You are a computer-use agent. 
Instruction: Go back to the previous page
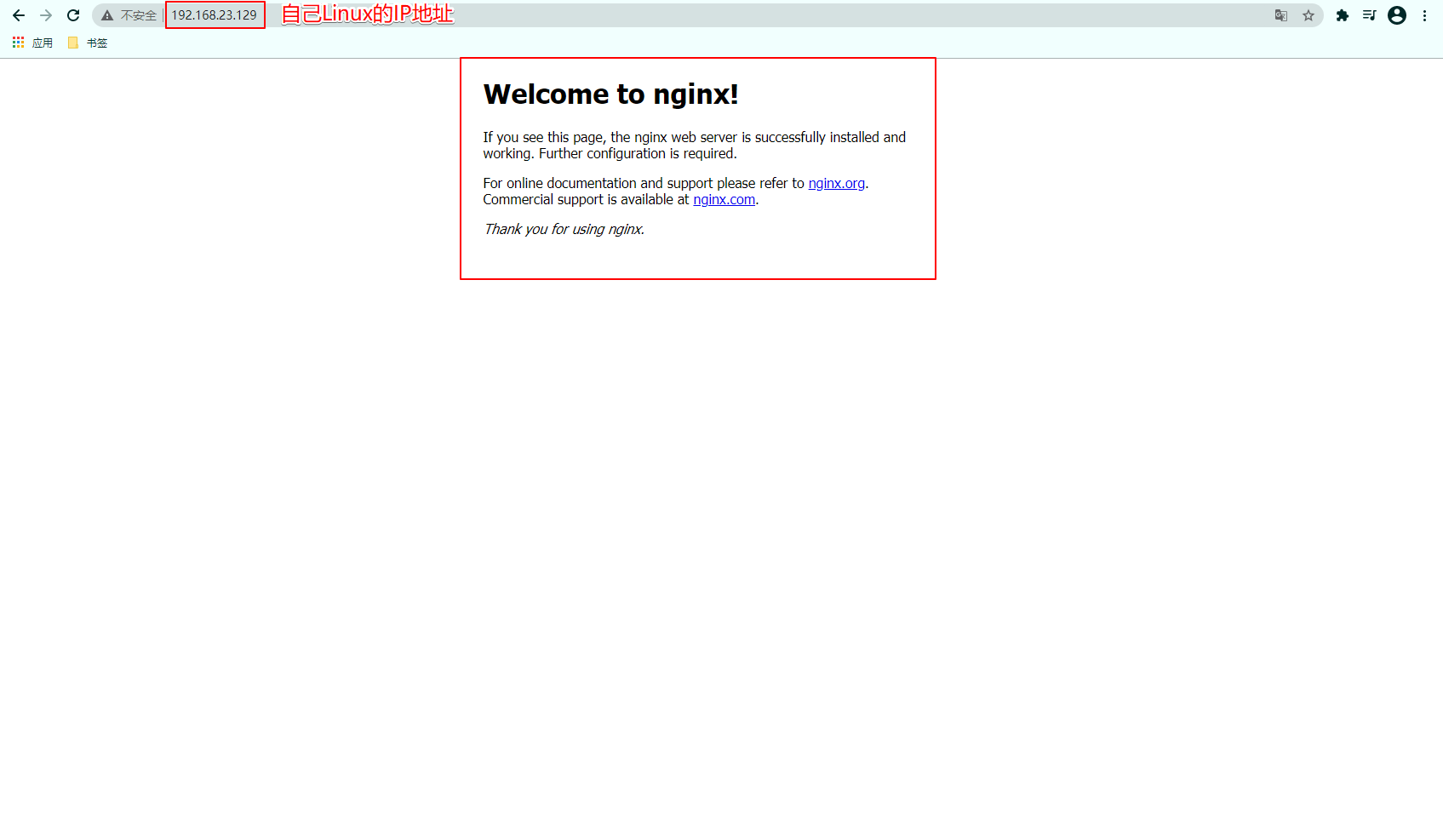coord(19,15)
